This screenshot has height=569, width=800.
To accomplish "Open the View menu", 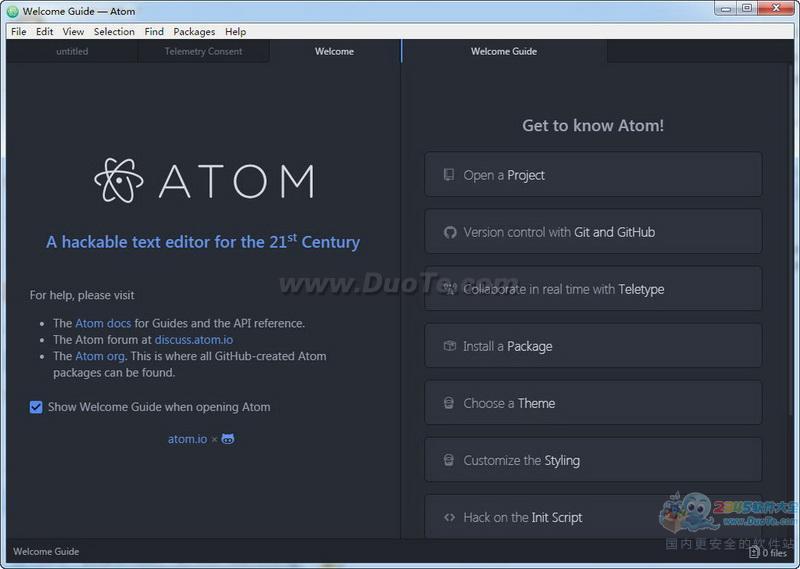I will point(73,32).
